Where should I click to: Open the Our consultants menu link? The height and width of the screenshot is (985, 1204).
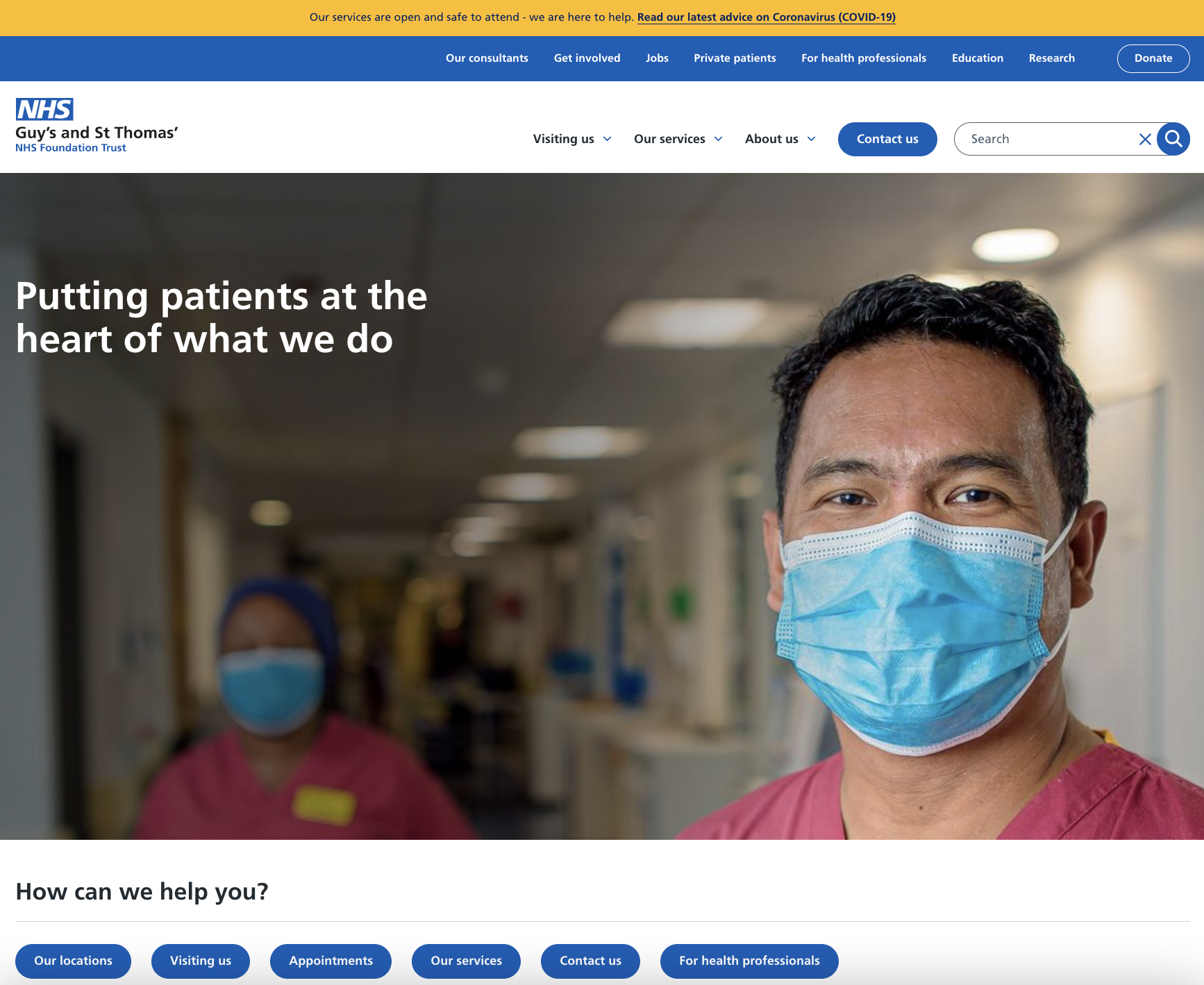click(x=487, y=58)
